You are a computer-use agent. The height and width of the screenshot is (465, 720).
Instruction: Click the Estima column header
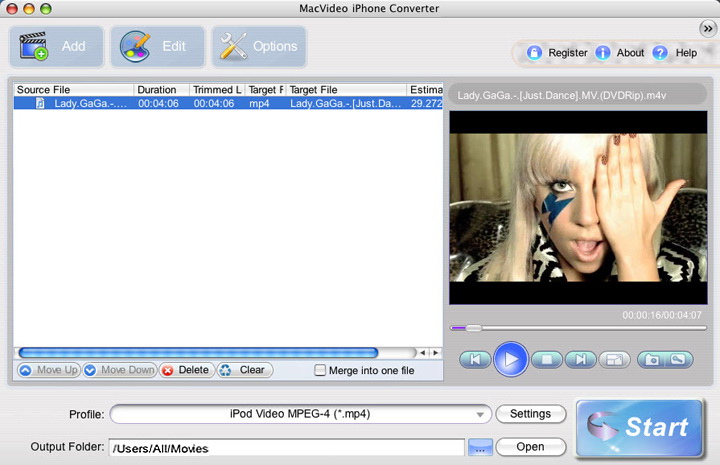coord(425,90)
